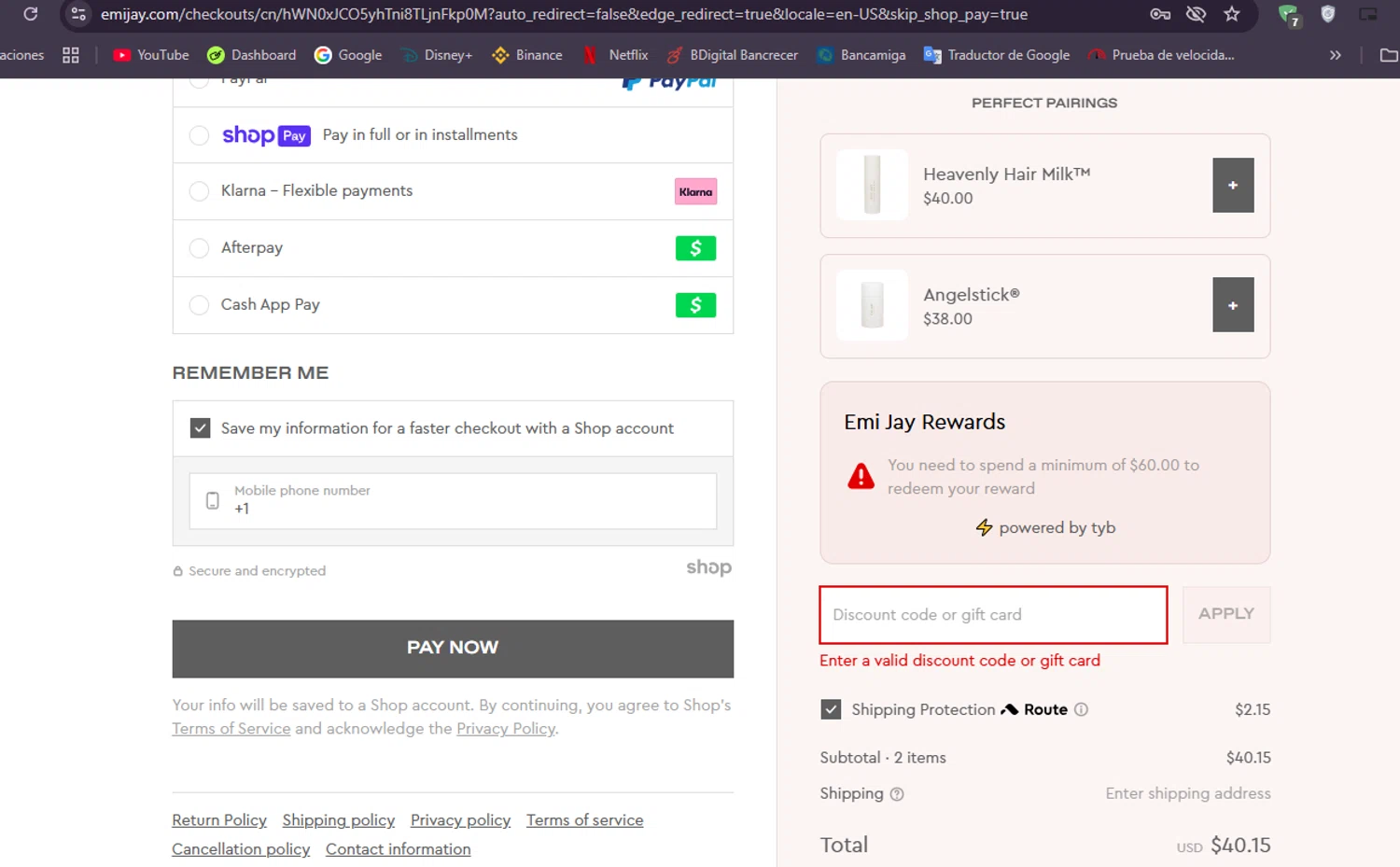The height and width of the screenshot is (867, 1400).
Task: Click the powered by tyb text
Action: [1057, 527]
